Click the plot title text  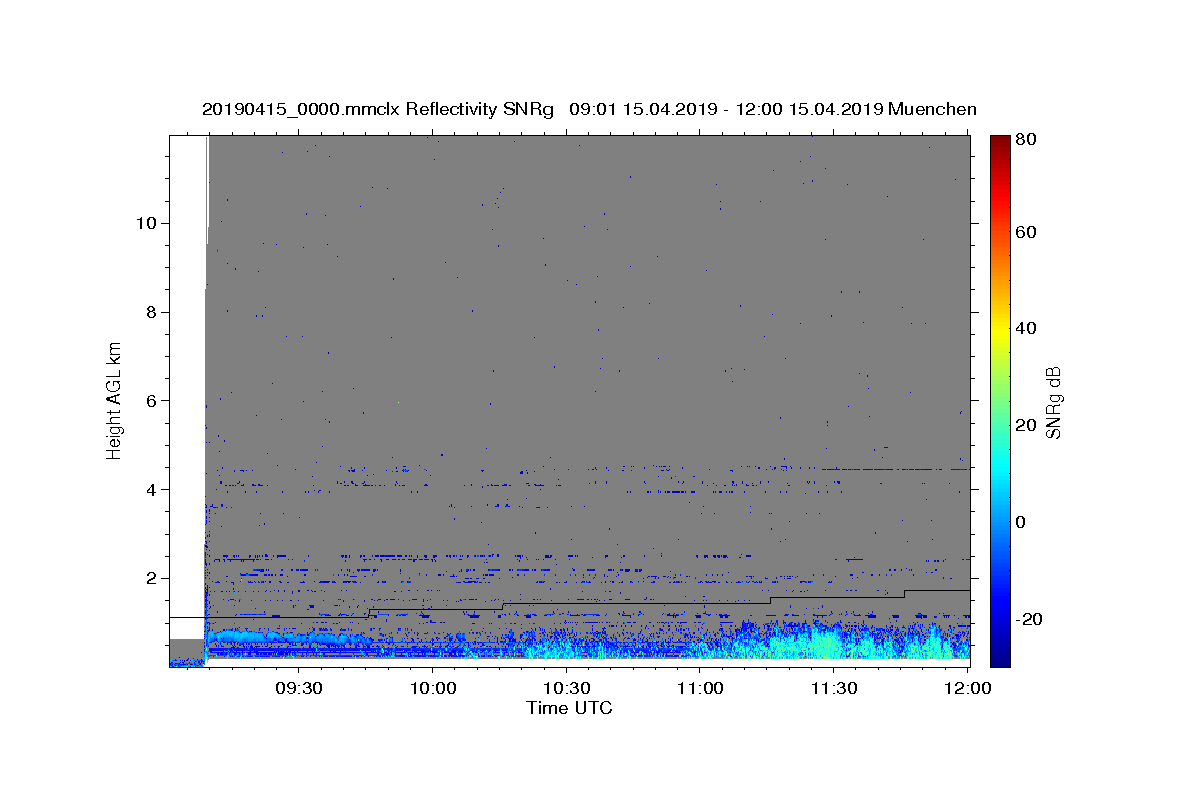pos(589,109)
